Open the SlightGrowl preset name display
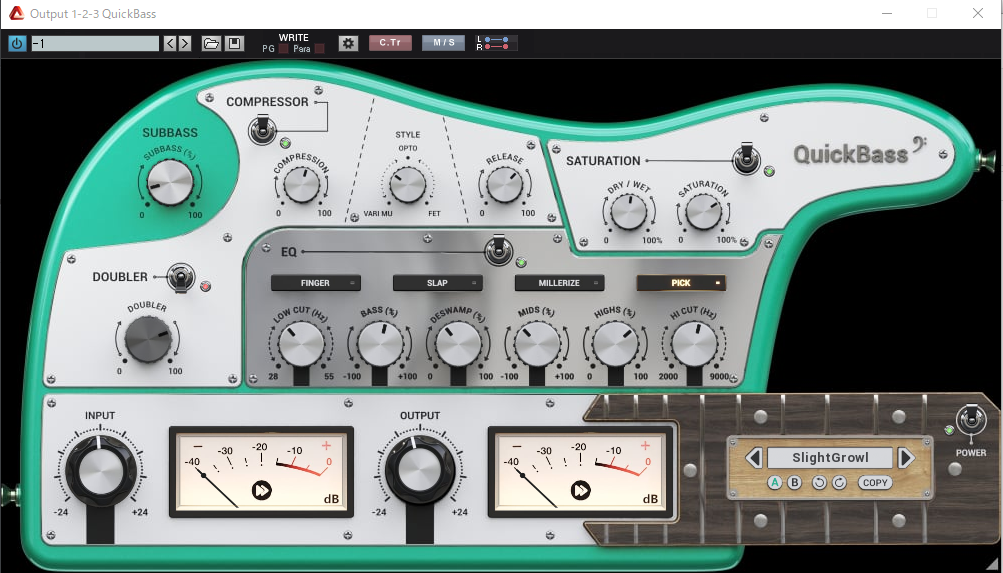This screenshot has width=1003, height=573. [x=830, y=458]
